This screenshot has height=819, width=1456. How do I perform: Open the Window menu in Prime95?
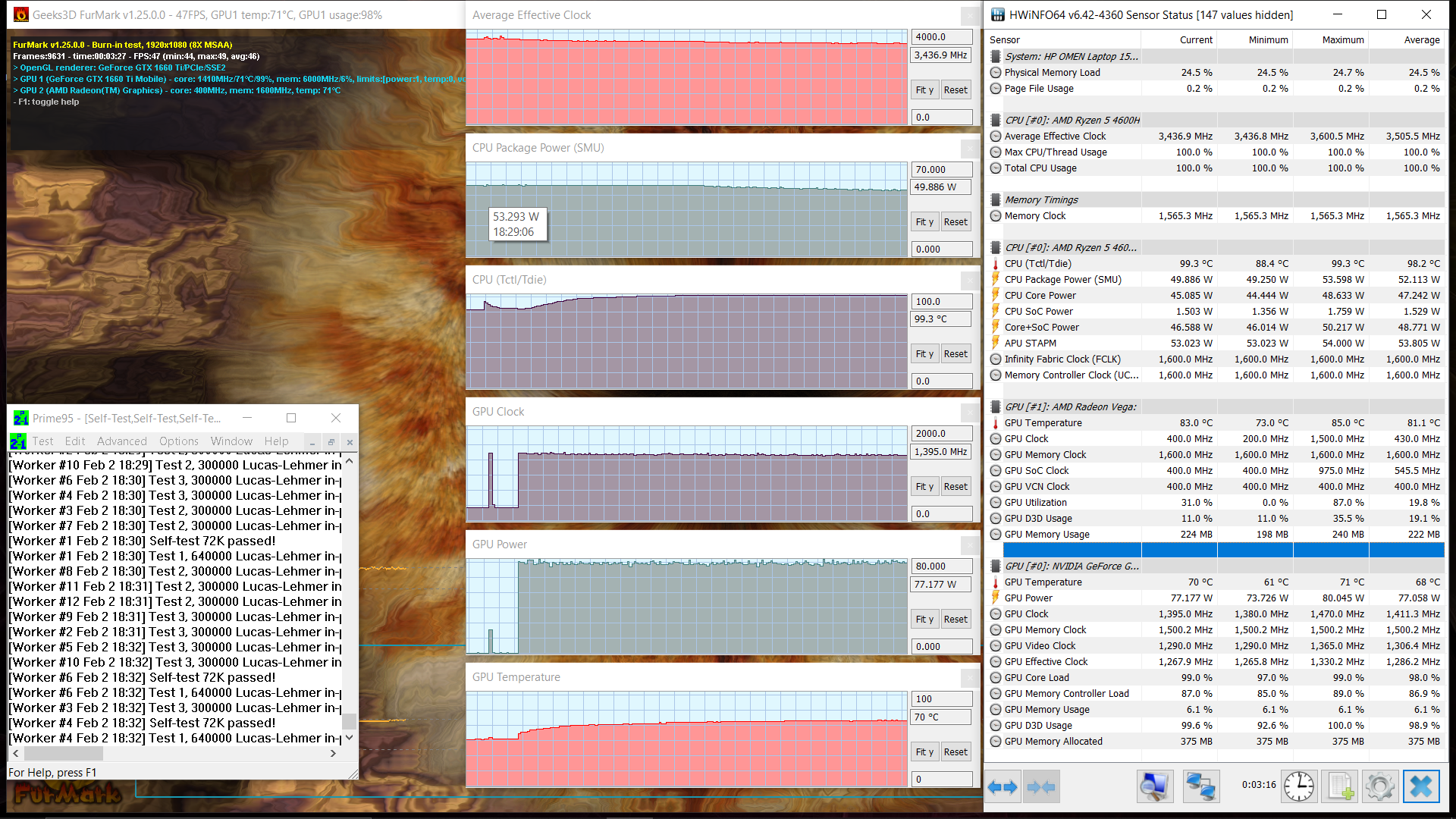click(x=231, y=441)
